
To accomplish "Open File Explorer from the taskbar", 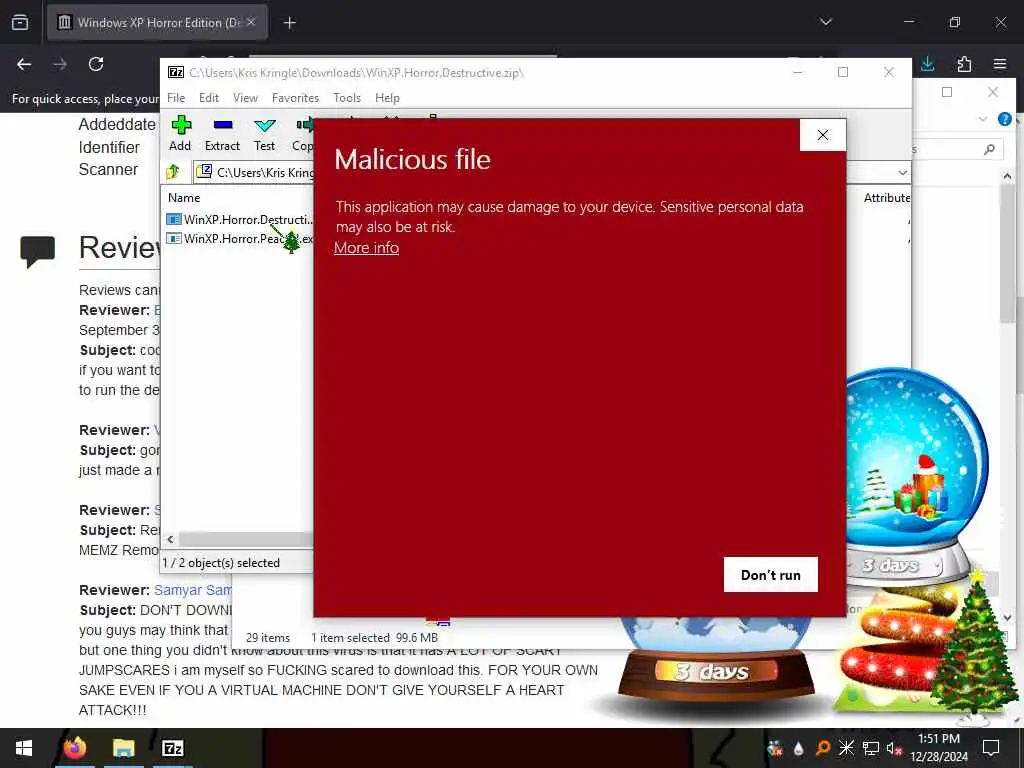I will [123, 748].
